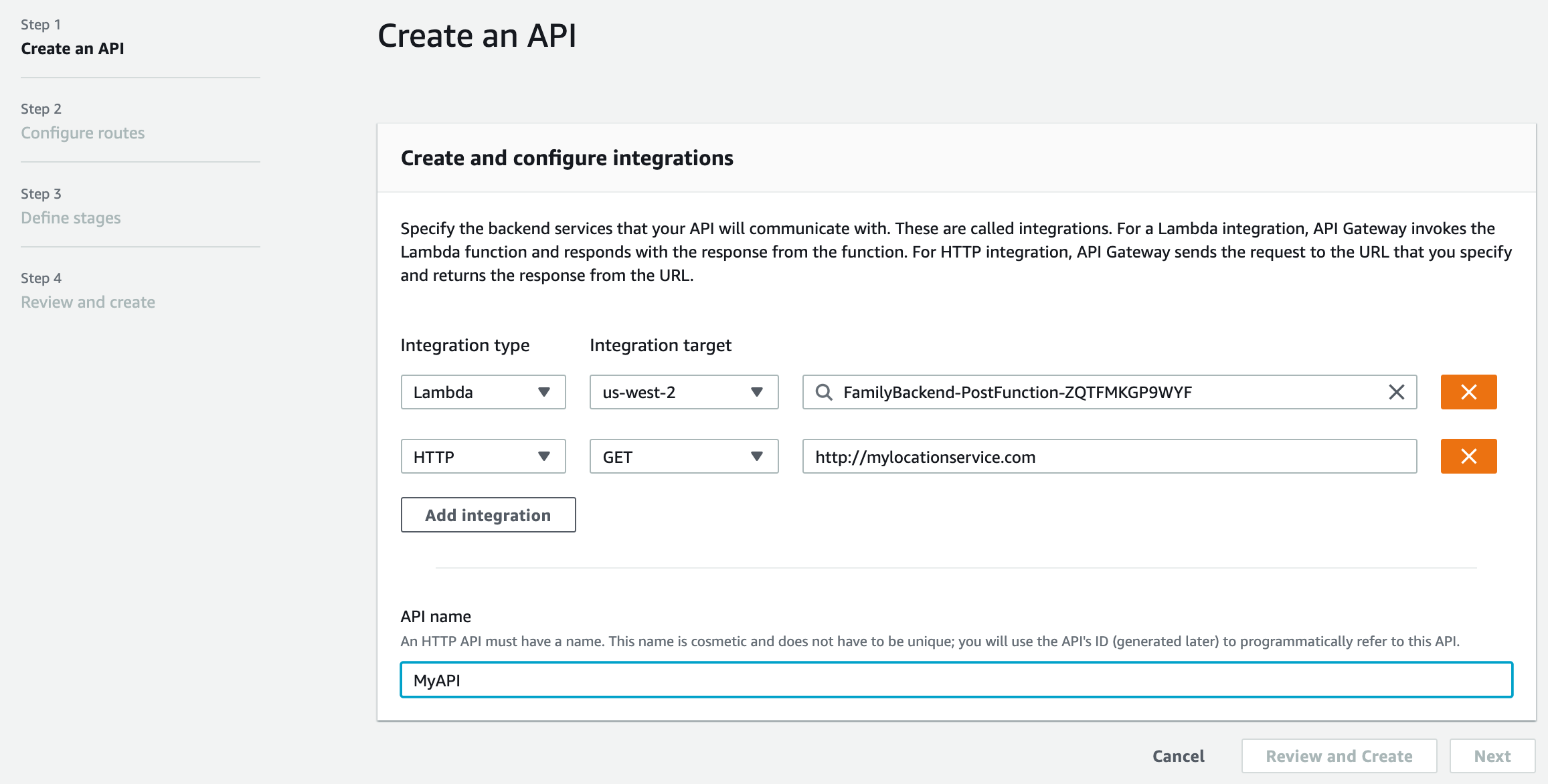Click Step 1 Create an API
The width and height of the screenshot is (1548, 784).
(x=72, y=48)
